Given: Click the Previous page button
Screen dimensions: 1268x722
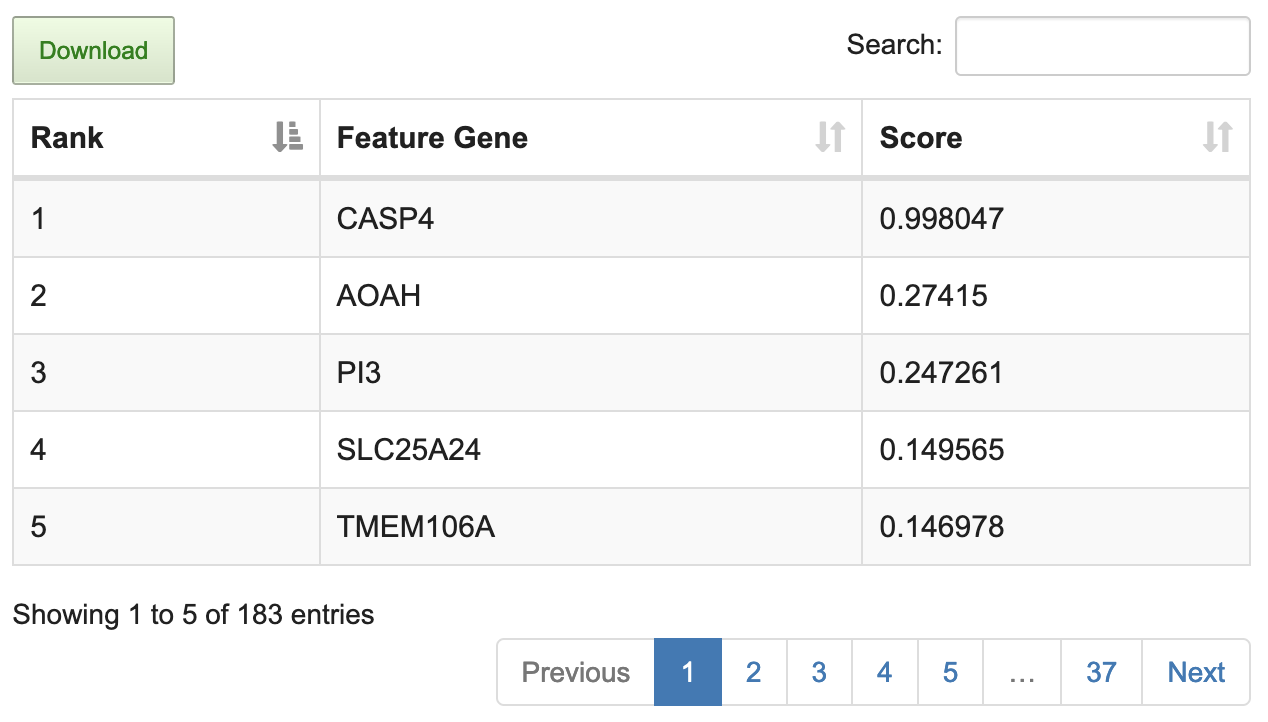Looking at the screenshot, I should (576, 672).
